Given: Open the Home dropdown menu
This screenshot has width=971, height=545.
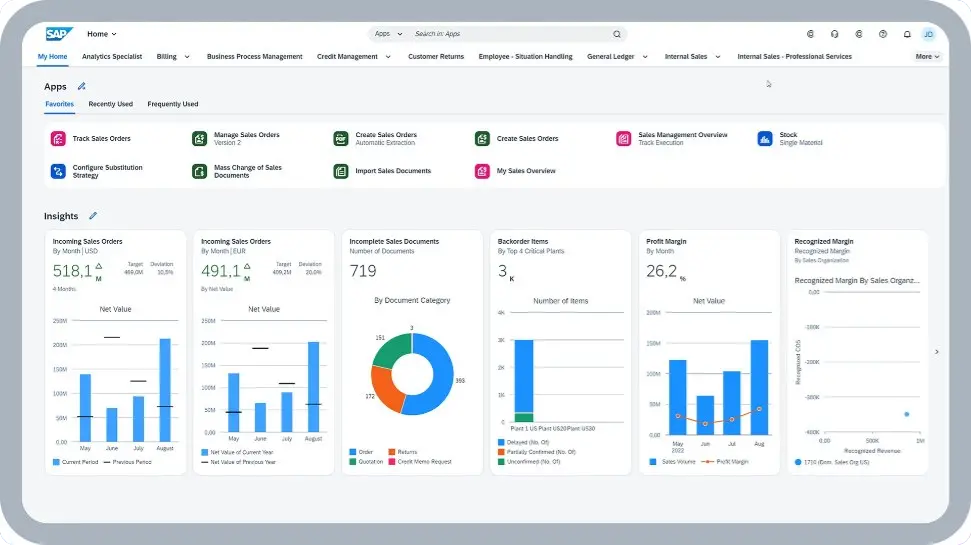Looking at the screenshot, I should (102, 34).
